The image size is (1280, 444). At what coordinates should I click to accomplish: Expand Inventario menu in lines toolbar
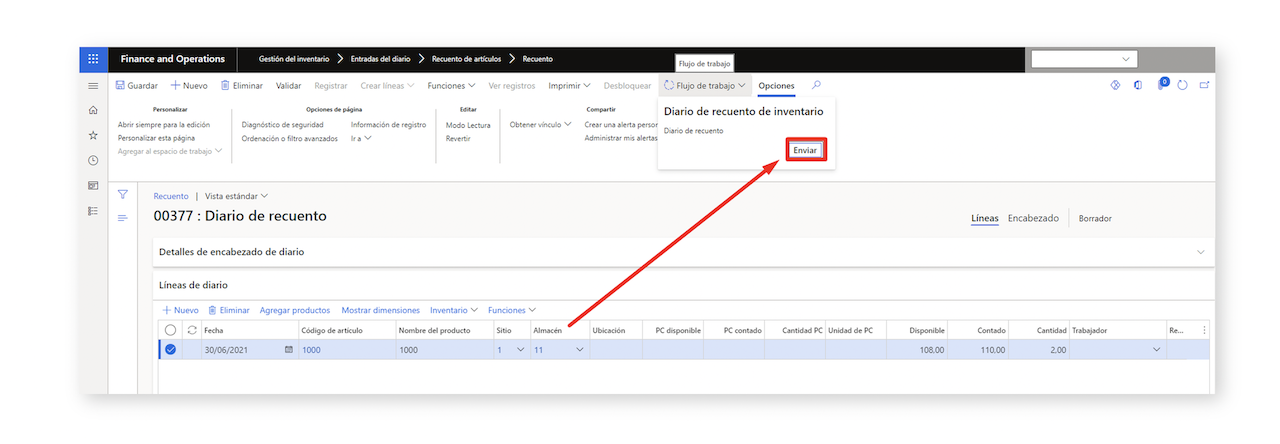click(x=454, y=310)
